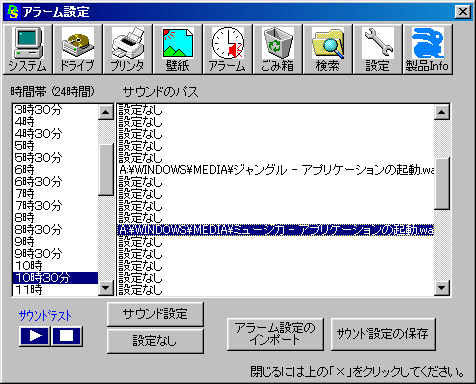Select the 8時30分 time slot

pyautogui.click(x=55, y=230)
